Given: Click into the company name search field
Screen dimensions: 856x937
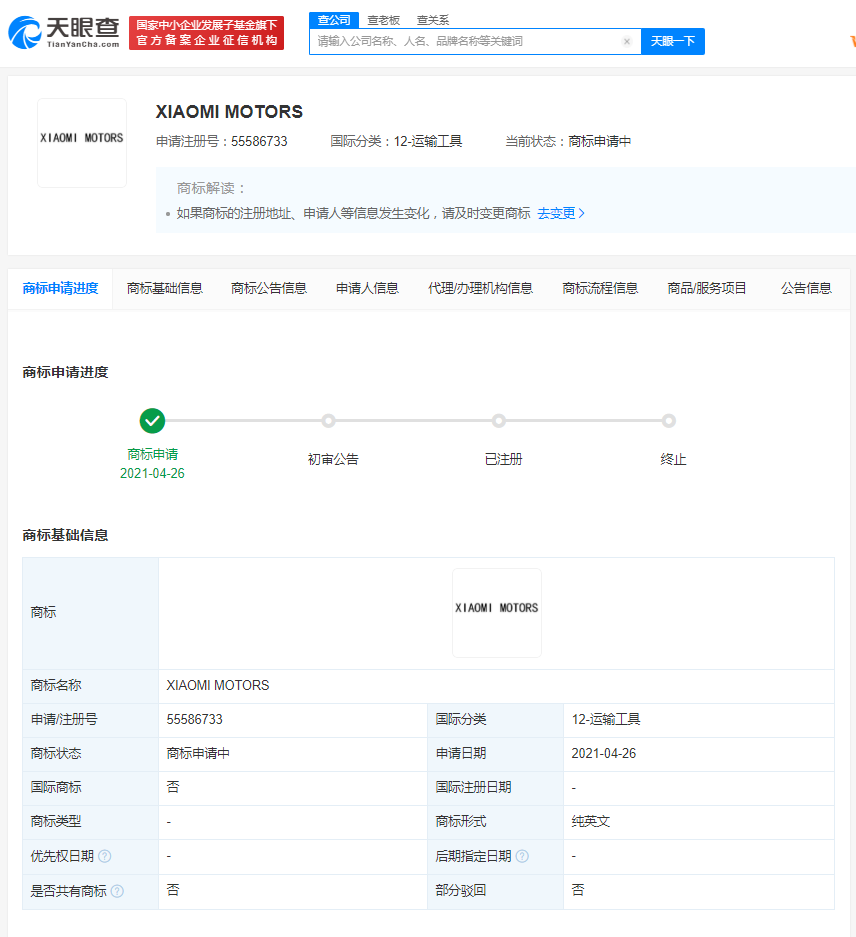Looking at the screenshot, I should click(x=466, y=41).
